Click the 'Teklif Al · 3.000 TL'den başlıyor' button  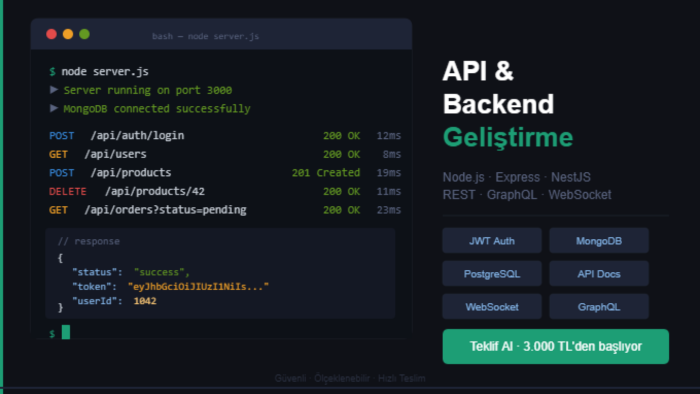pos(555,346)
